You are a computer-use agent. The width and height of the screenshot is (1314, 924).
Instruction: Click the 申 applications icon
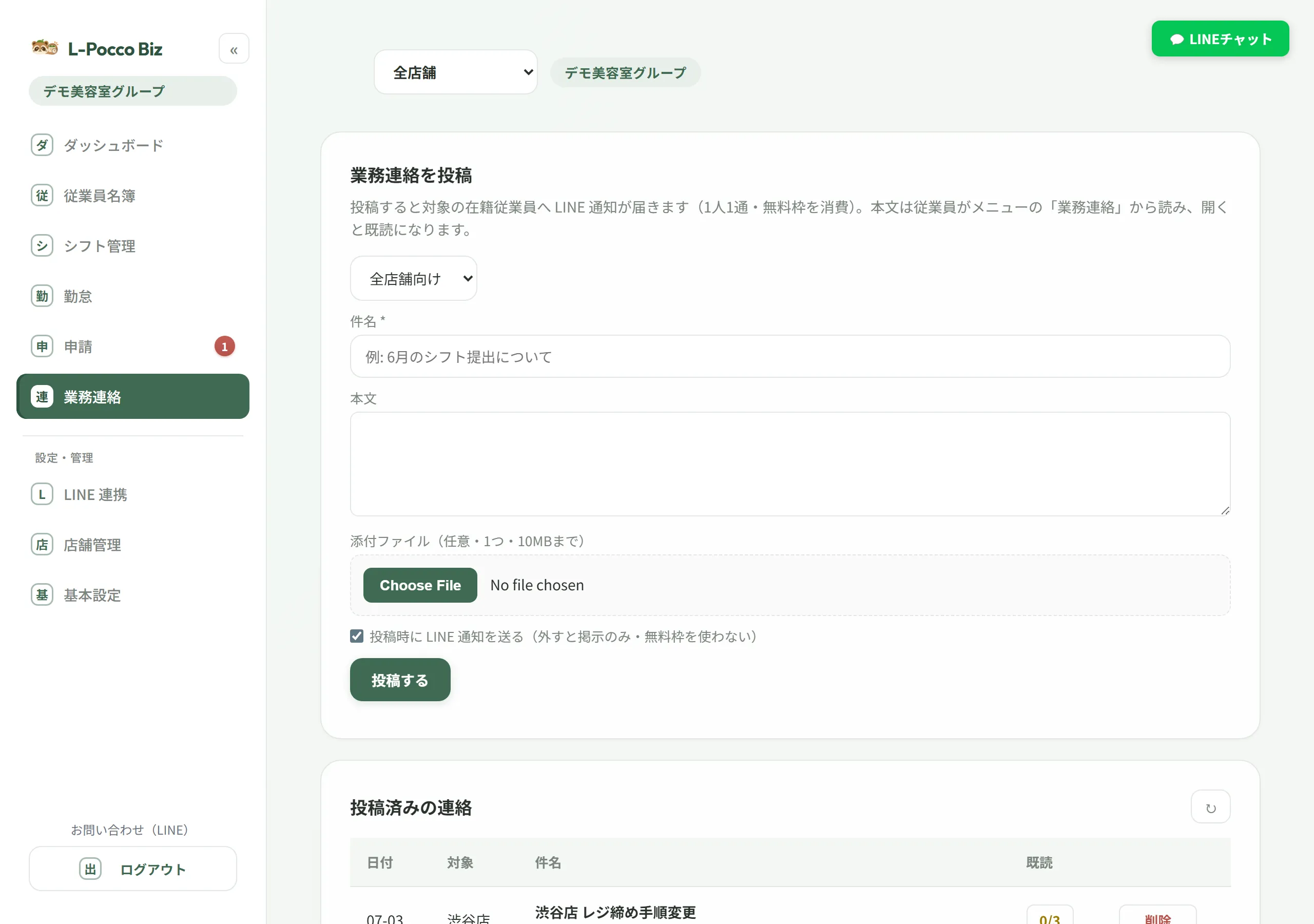pyautogui.click(x=42, y=347)
